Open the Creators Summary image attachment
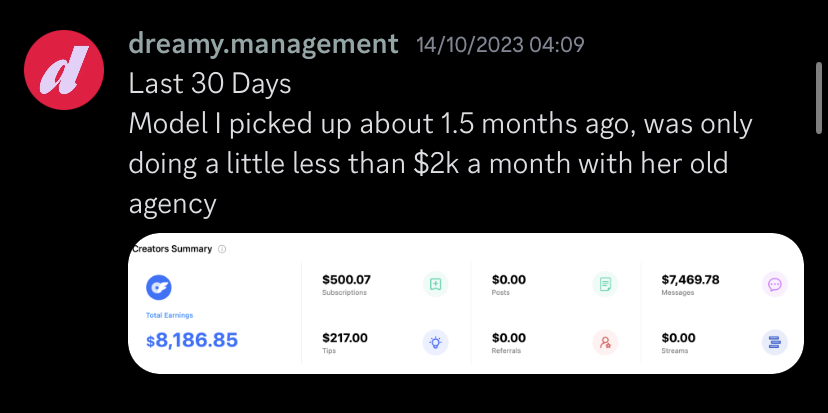 pos(466,303)
